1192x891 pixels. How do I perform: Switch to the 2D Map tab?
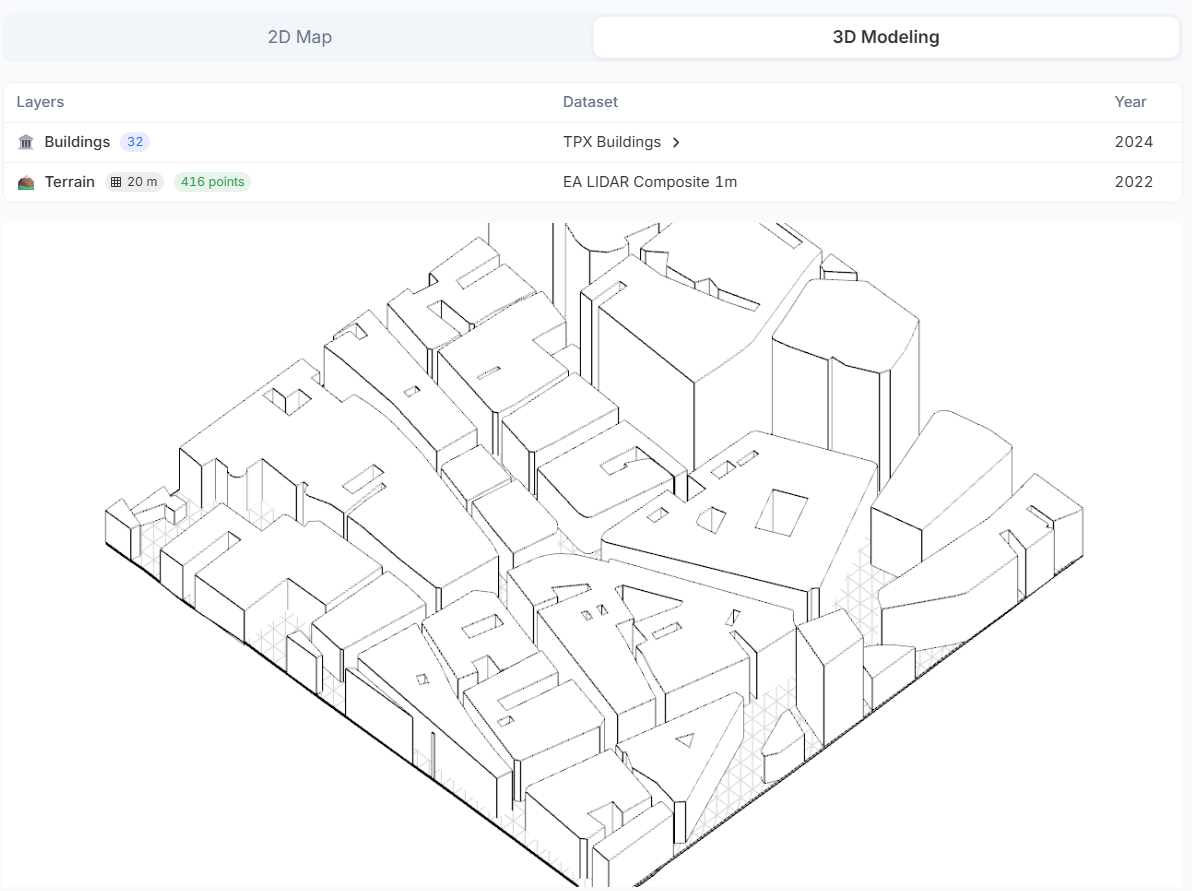(300, 37)
